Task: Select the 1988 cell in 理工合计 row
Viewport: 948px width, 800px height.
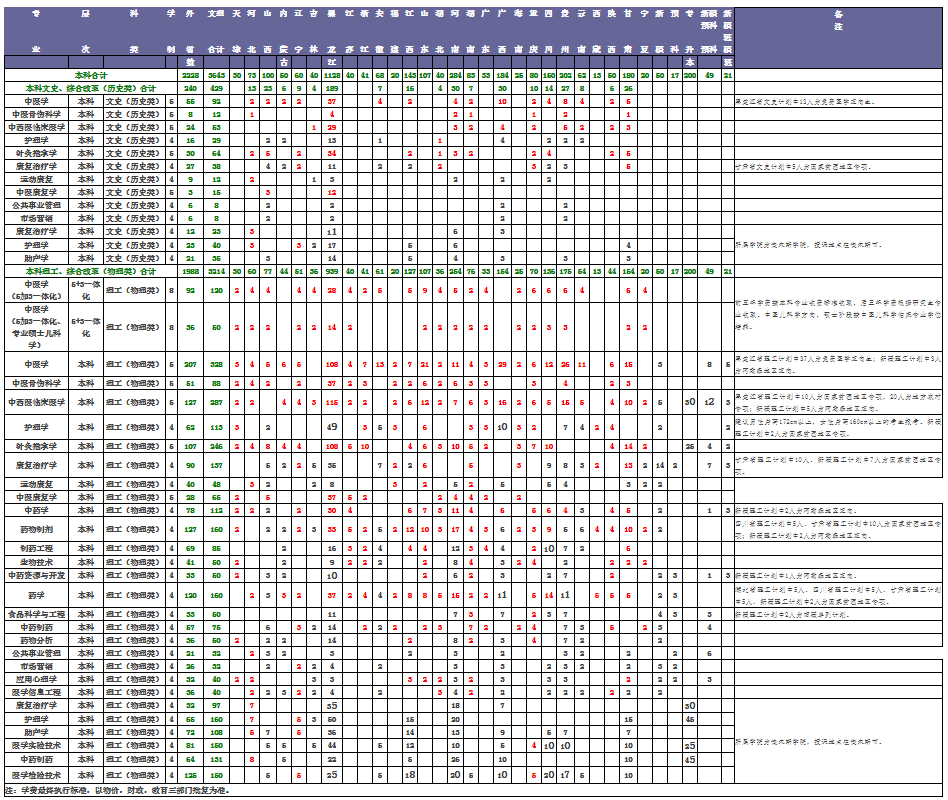Action: click(190, 272)
